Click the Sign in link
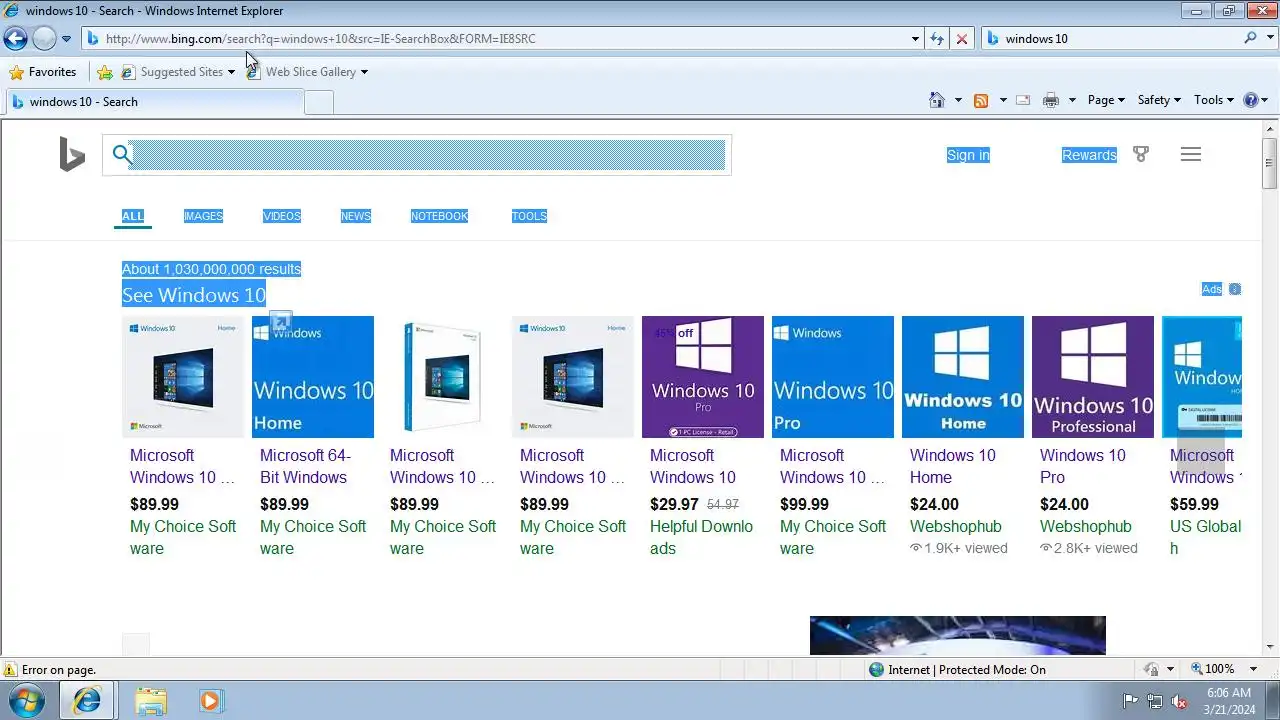 [968, 155]
